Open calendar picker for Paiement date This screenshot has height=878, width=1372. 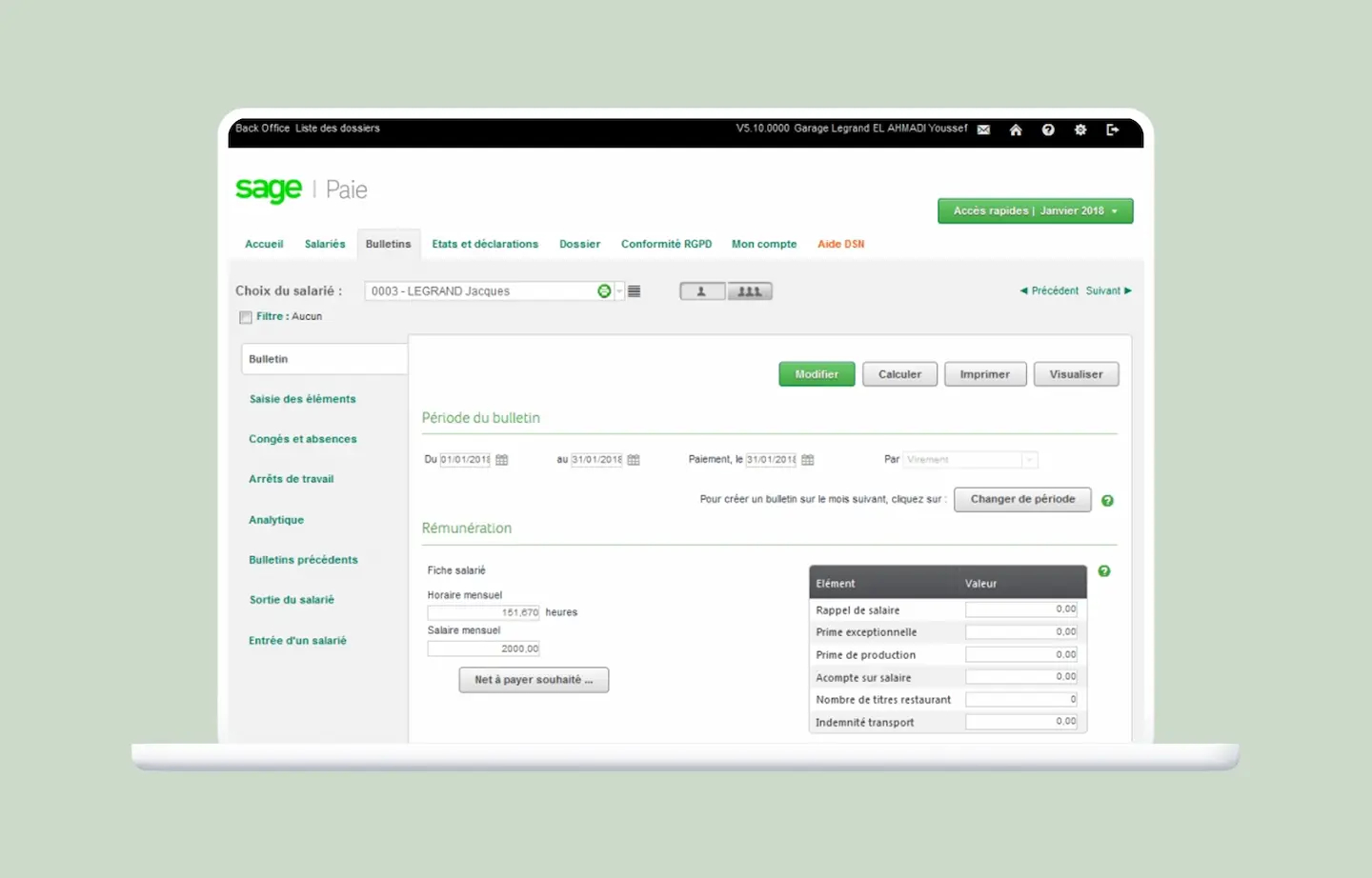[808, 460]
